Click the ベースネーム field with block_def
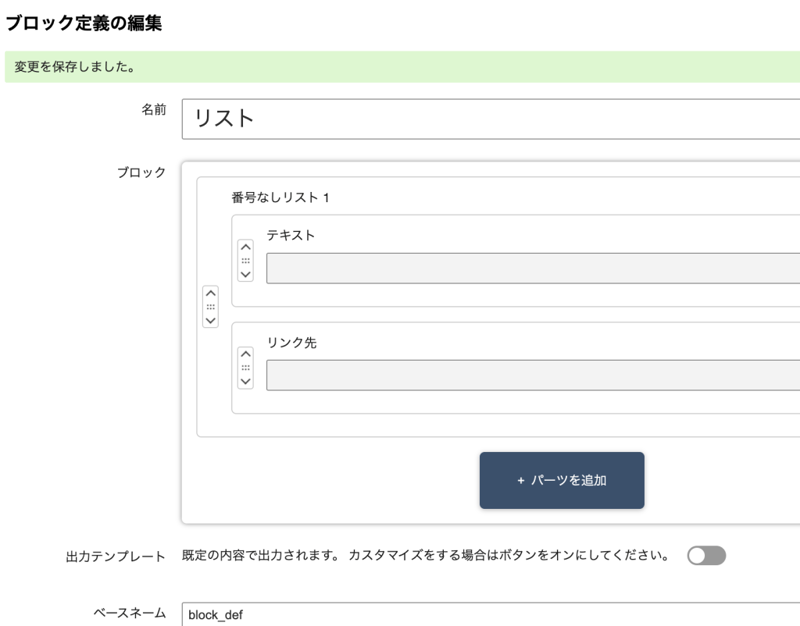The width and height of the screenshot is (800, 626). tap(490, 614)
